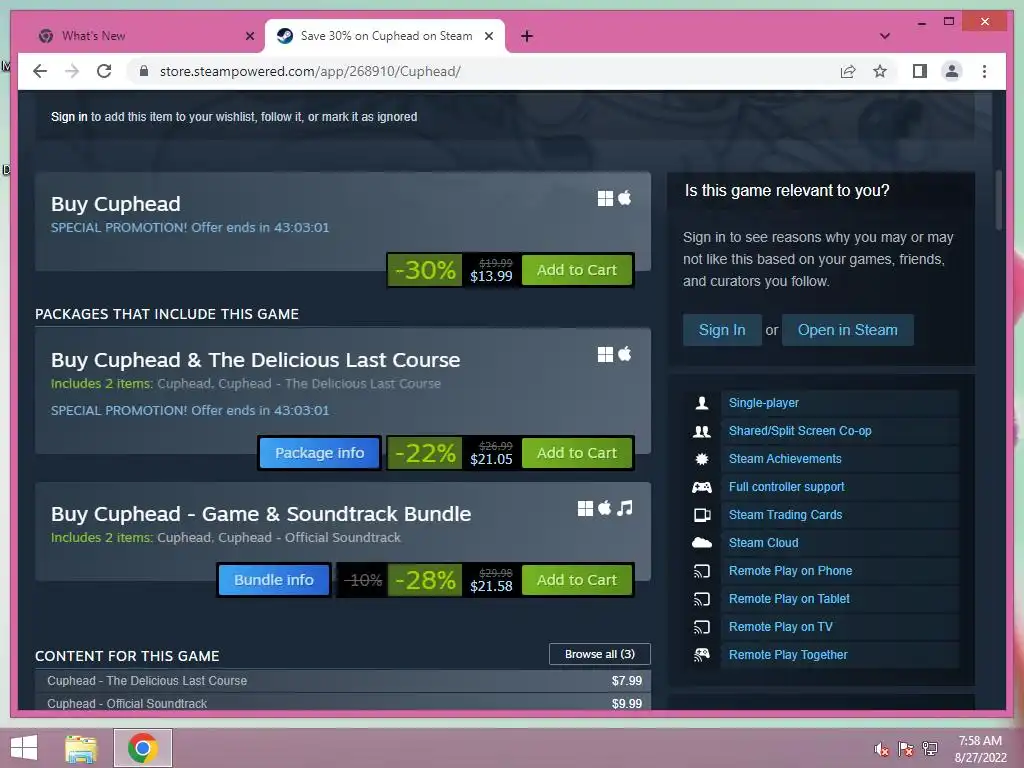Viewport: 1024px width, 768px height.
Task: Click the muted volume tray icon
Action: [x=882, y=749]
